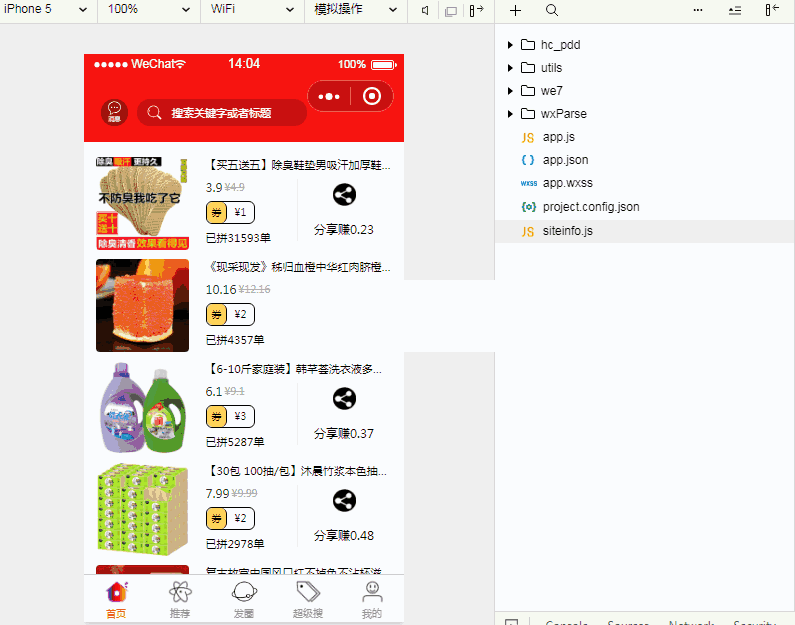The height and width of the screenshot is (625, 795).
Task: Switch to the 推荐 bottom tab
Action: point(180,599)
